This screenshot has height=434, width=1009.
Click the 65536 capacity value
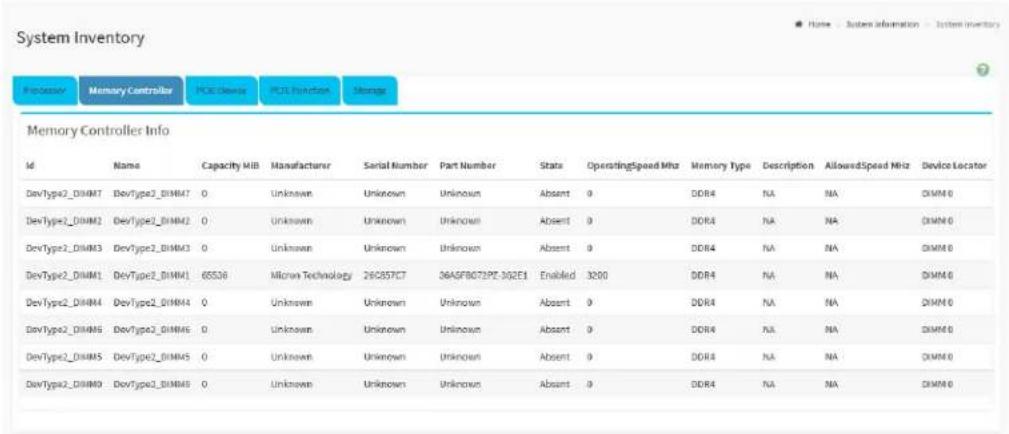pos(213,275)
